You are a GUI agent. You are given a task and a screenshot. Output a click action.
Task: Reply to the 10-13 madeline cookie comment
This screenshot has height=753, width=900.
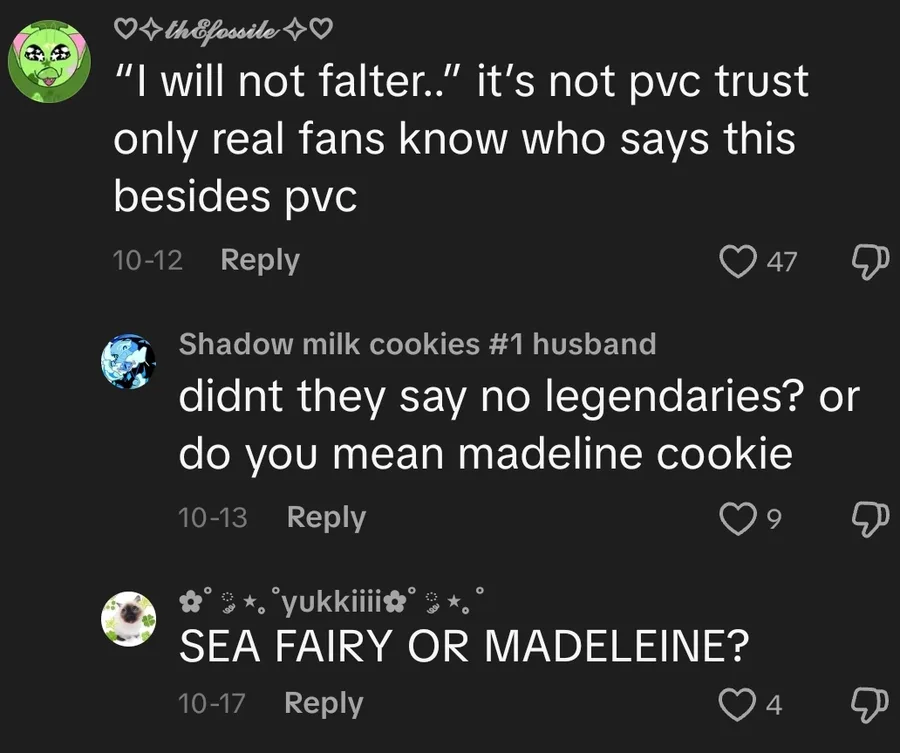pyautogui.click(x=326, y=517)
